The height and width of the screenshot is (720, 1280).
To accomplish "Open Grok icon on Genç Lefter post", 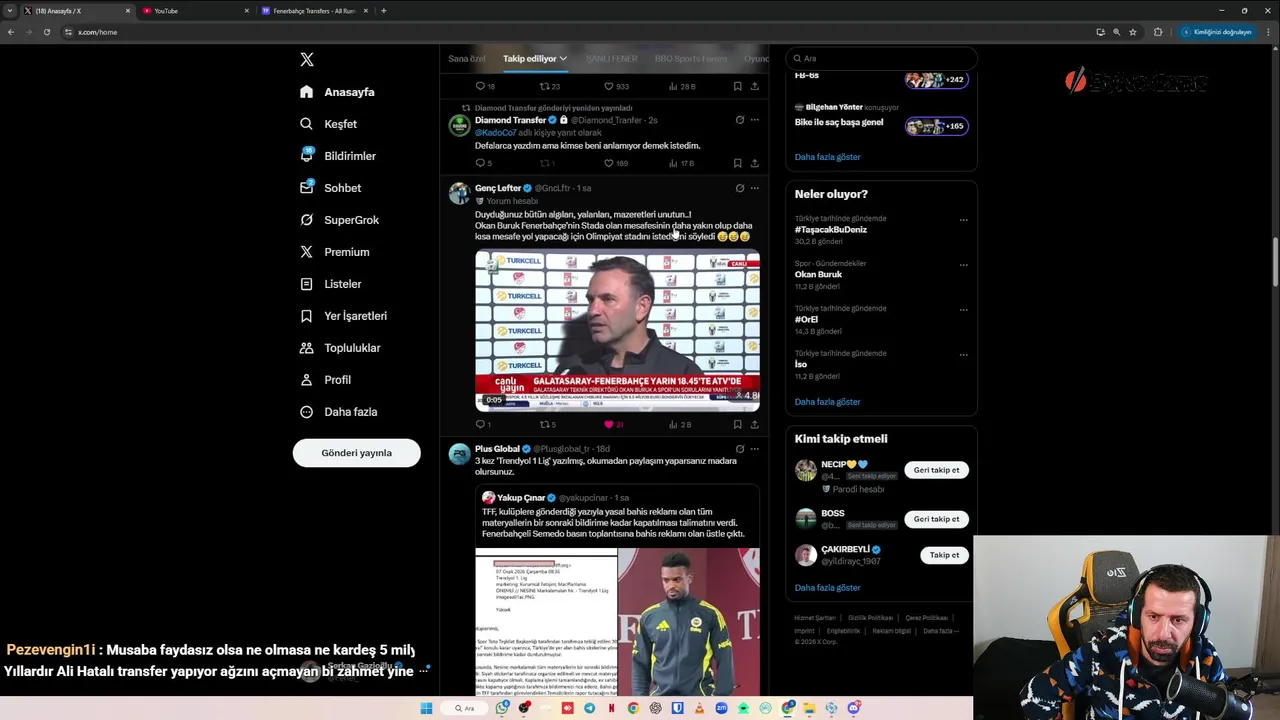I will click(x=739, y=188).
